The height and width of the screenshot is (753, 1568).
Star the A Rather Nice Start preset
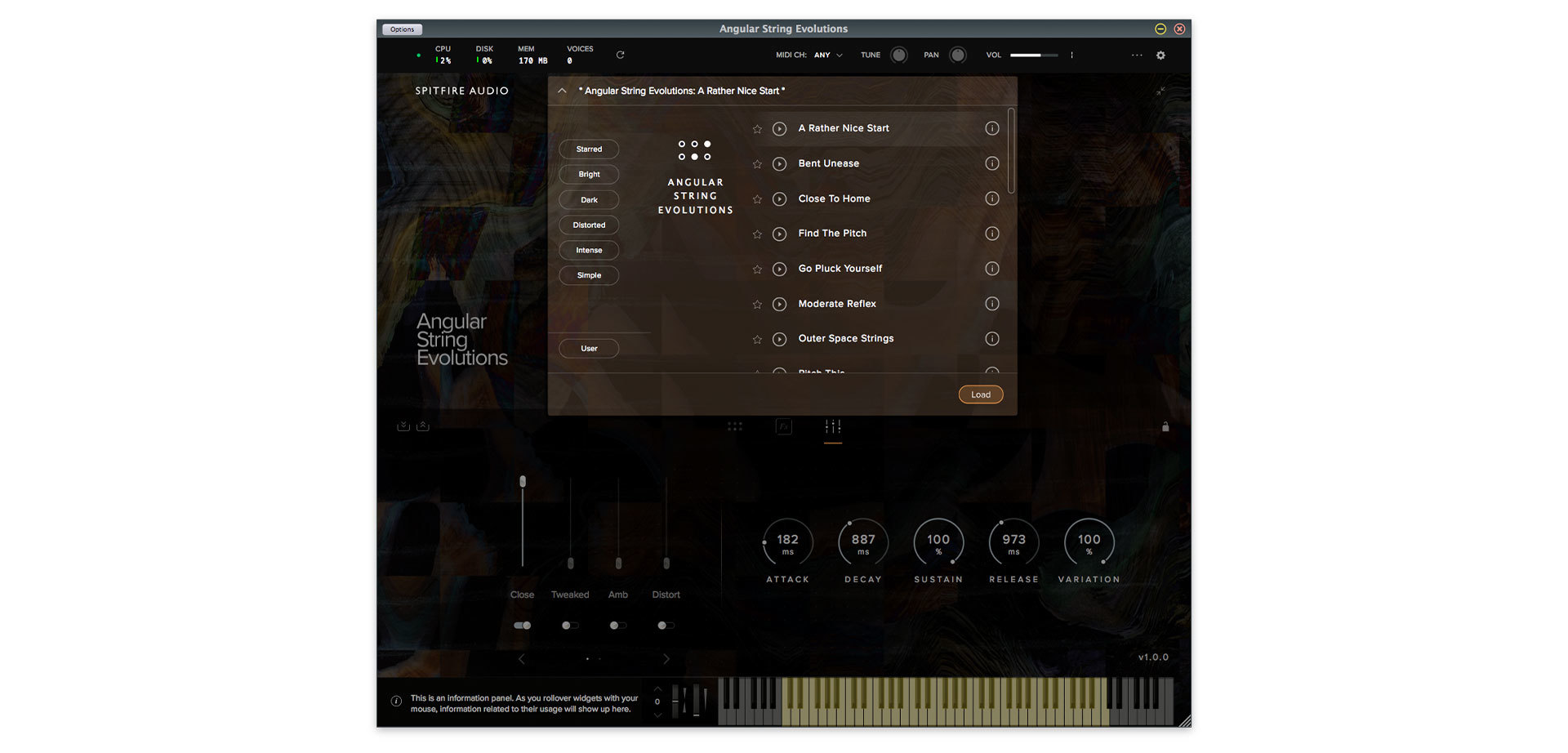757,129
